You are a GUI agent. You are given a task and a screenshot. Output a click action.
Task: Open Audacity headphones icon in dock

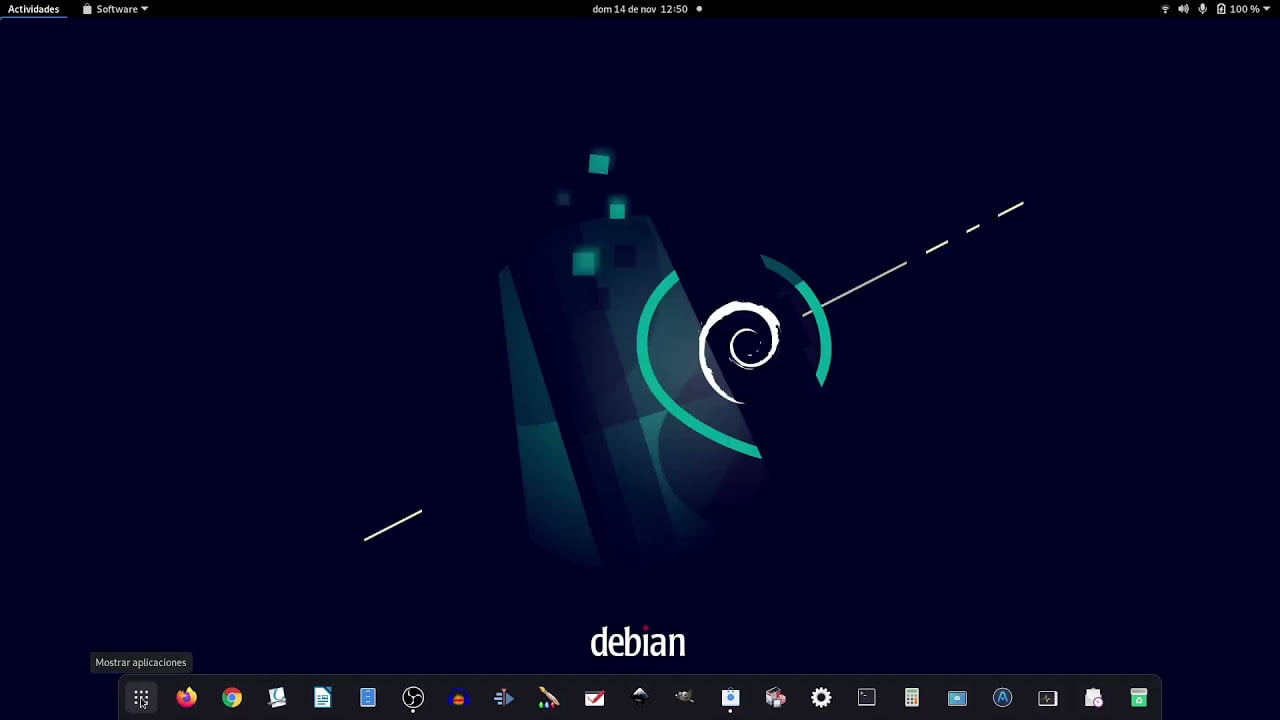[458, 698]
